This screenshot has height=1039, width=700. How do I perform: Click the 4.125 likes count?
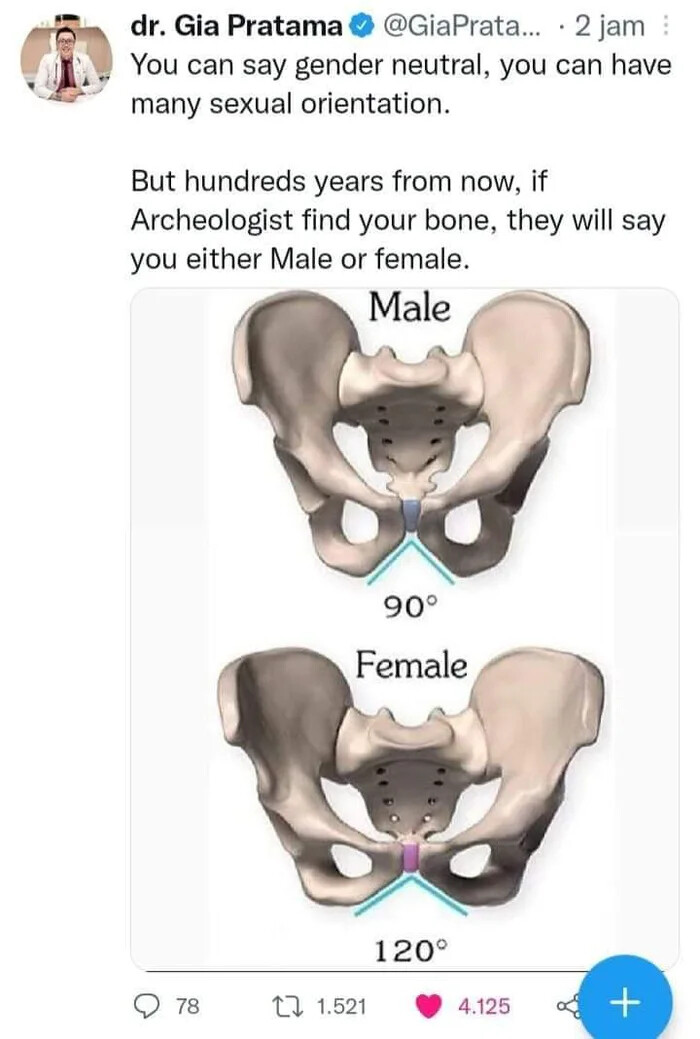point(484,1007)
